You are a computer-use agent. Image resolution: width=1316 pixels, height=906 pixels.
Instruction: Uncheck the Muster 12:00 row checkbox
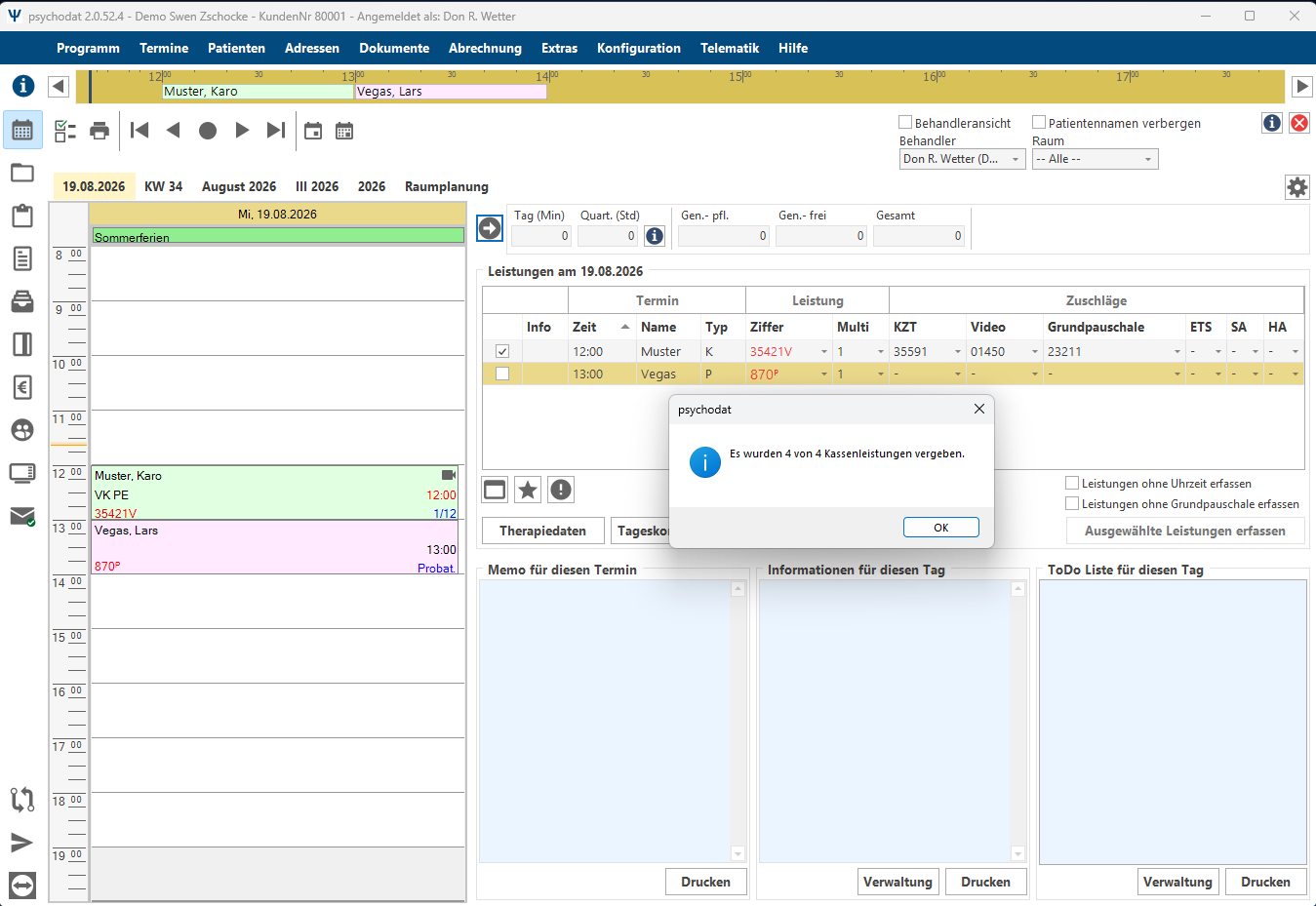tap(502, 351)
